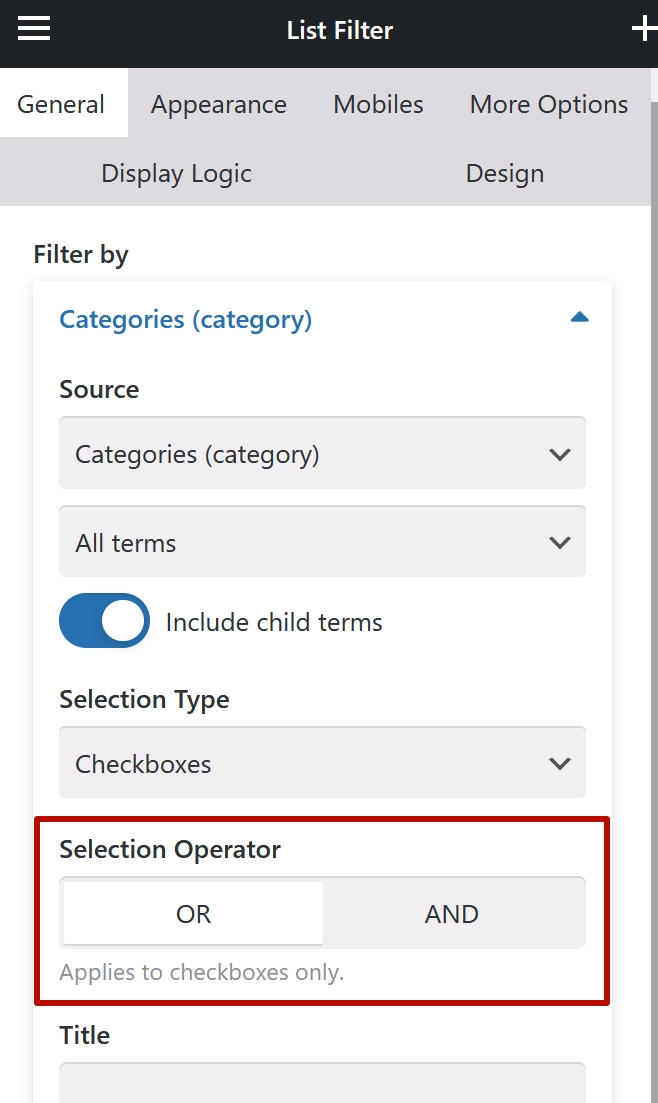This screenshot has width=658, height=1103.
Task: Toggle Include child terms switch
Action: coord(104,620)
